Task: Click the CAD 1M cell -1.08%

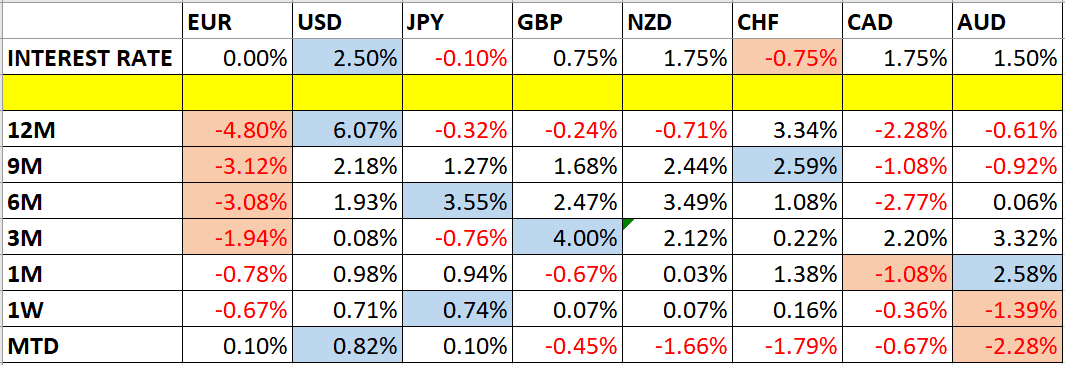Action: click(x=897, y=275)
